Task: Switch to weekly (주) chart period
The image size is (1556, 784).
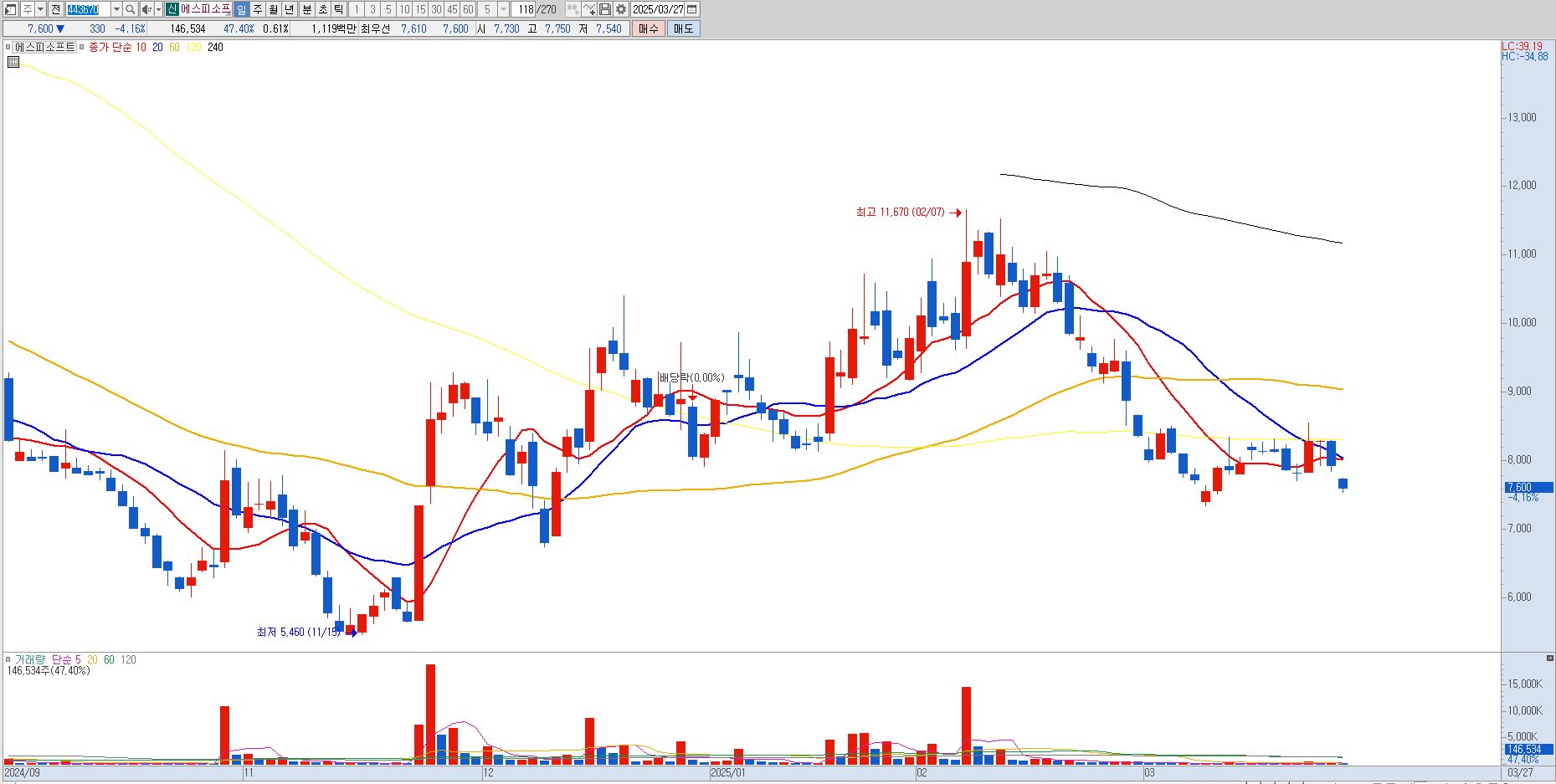Action: (x=258, y=9)
